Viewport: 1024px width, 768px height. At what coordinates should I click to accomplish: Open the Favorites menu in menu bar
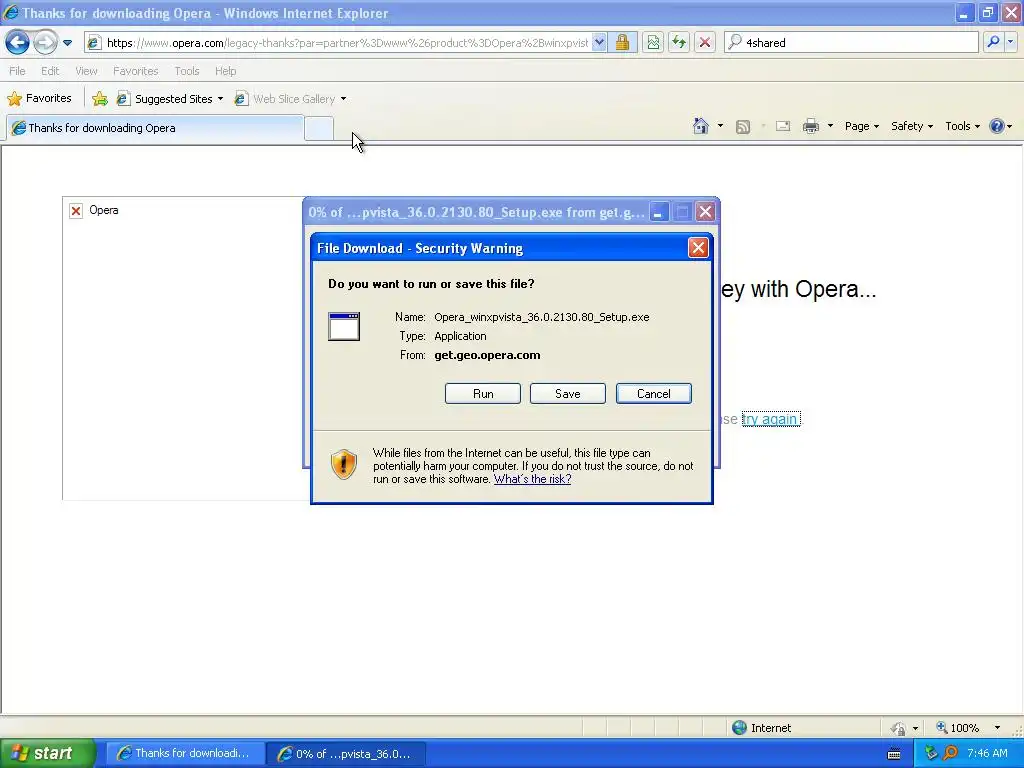coord(135,71)
